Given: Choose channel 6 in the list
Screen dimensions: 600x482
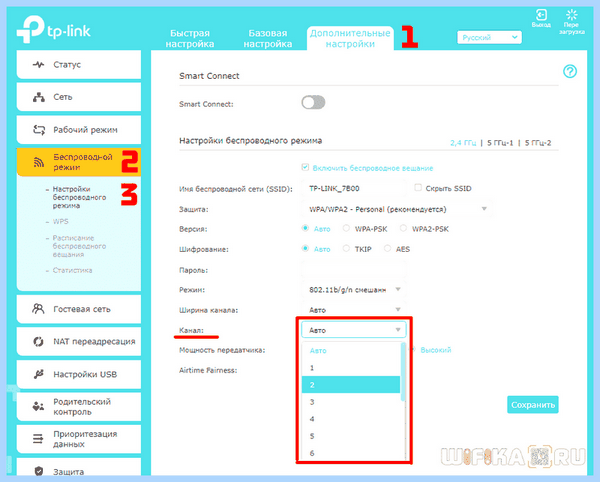Looking at the screenshot, I should [x=351, y=453].
